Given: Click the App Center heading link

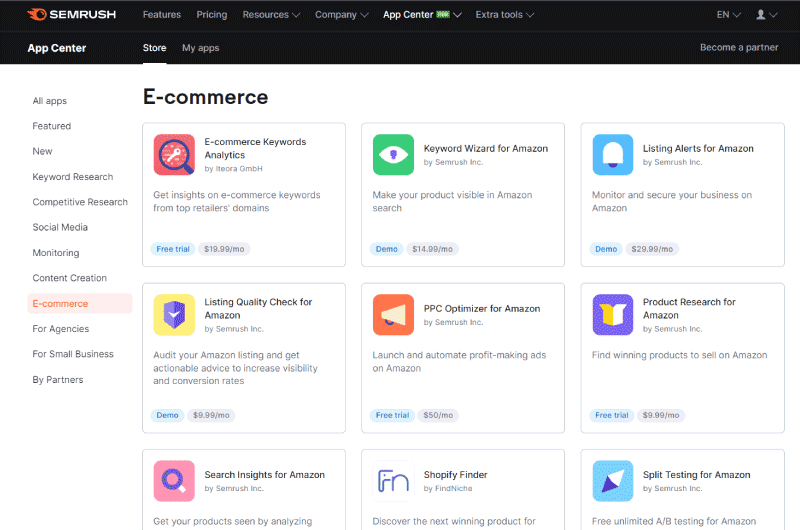Looking at the screenshot, I should (57, 48).
